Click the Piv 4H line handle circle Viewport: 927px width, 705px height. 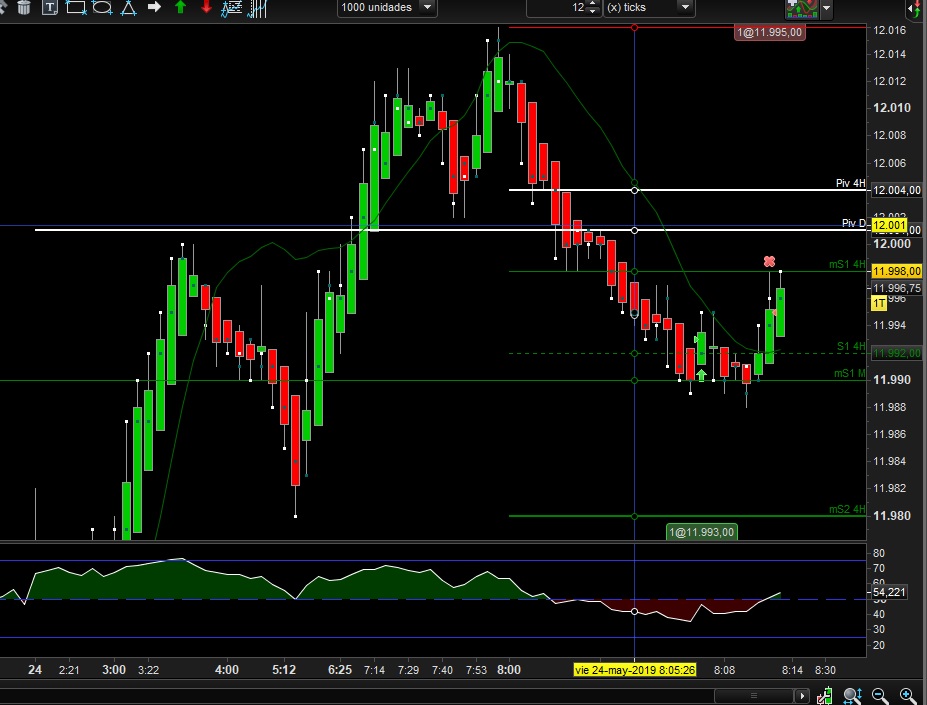point(634,190)
